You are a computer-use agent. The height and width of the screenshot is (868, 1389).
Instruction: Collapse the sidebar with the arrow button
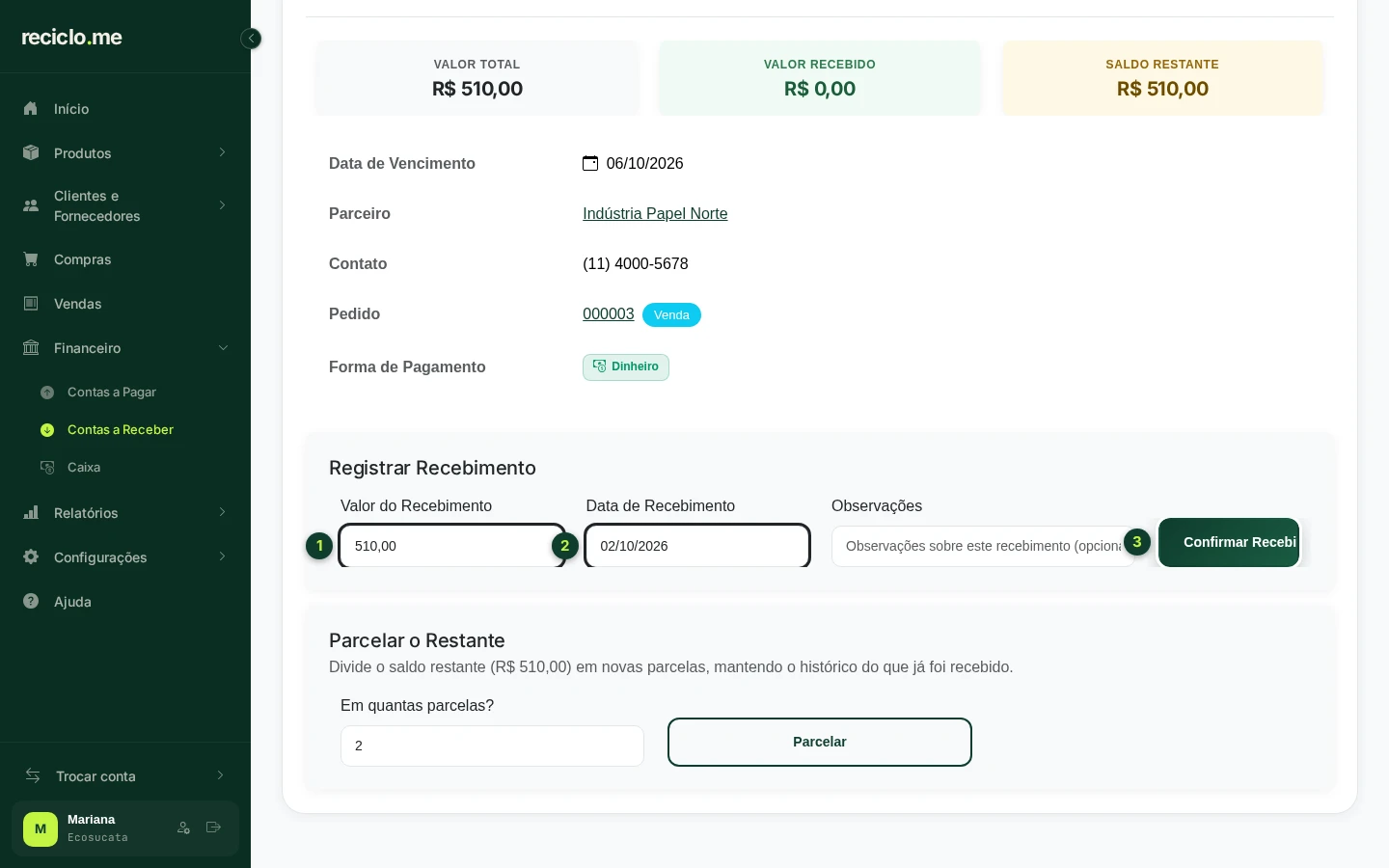[x=251, y=39]
